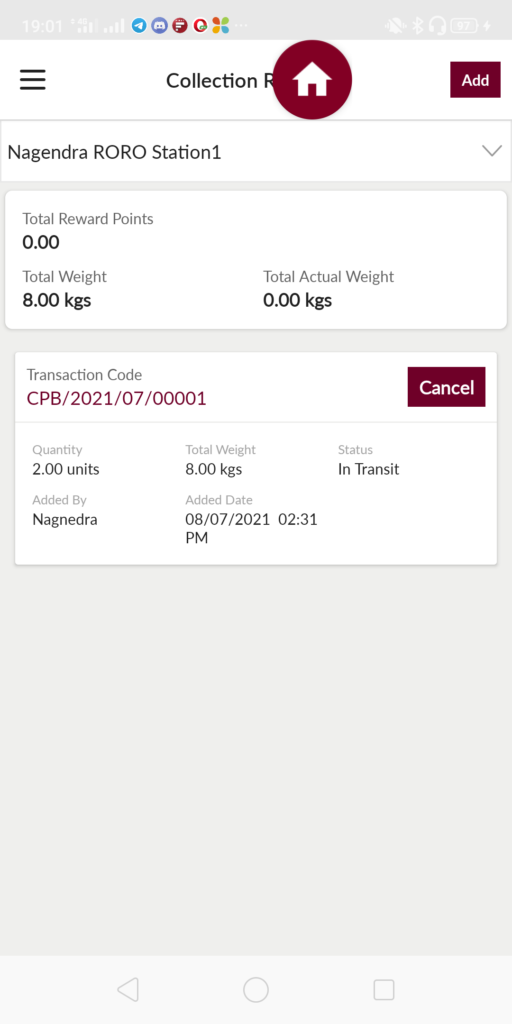The image size is (512, 1024).
Task: Open the hamburger menu
Action: 32,80
